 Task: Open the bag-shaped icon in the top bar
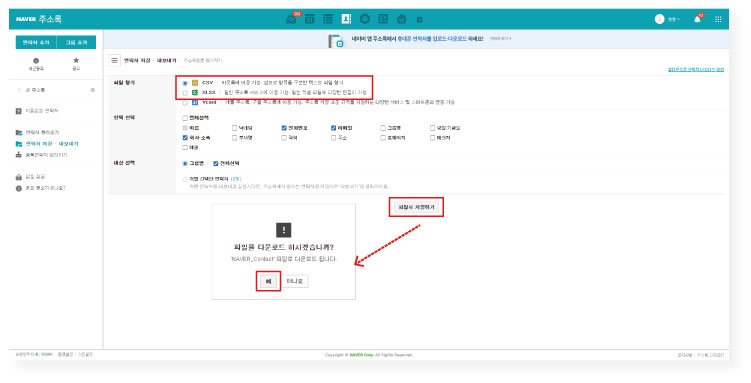point(401,19)
